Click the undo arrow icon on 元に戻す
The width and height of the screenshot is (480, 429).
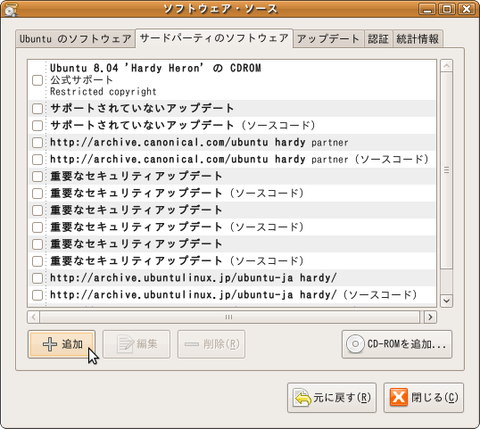click(x=302, y=398)
